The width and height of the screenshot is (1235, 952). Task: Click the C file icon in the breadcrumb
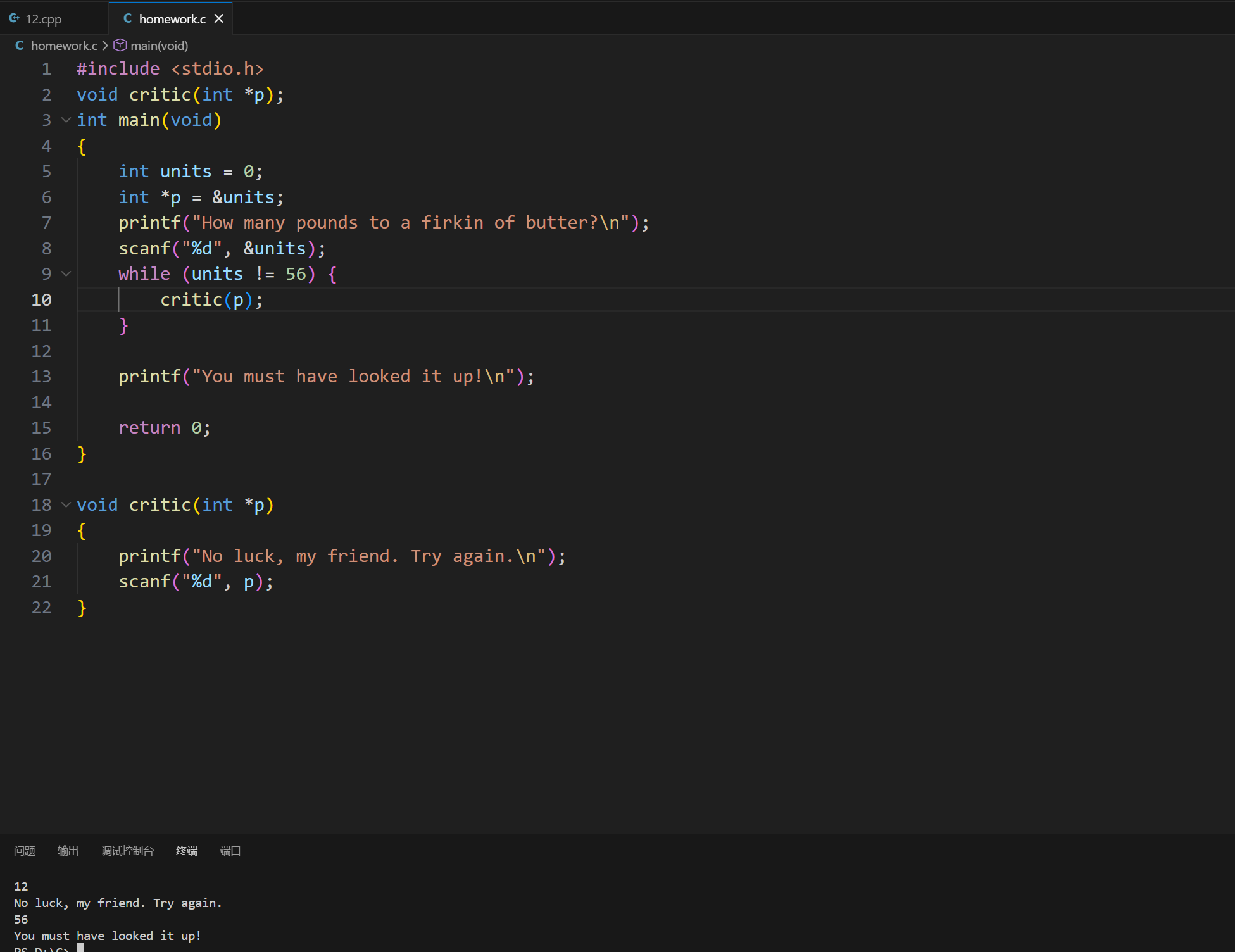pyautogui.click(x=20, y=46)
